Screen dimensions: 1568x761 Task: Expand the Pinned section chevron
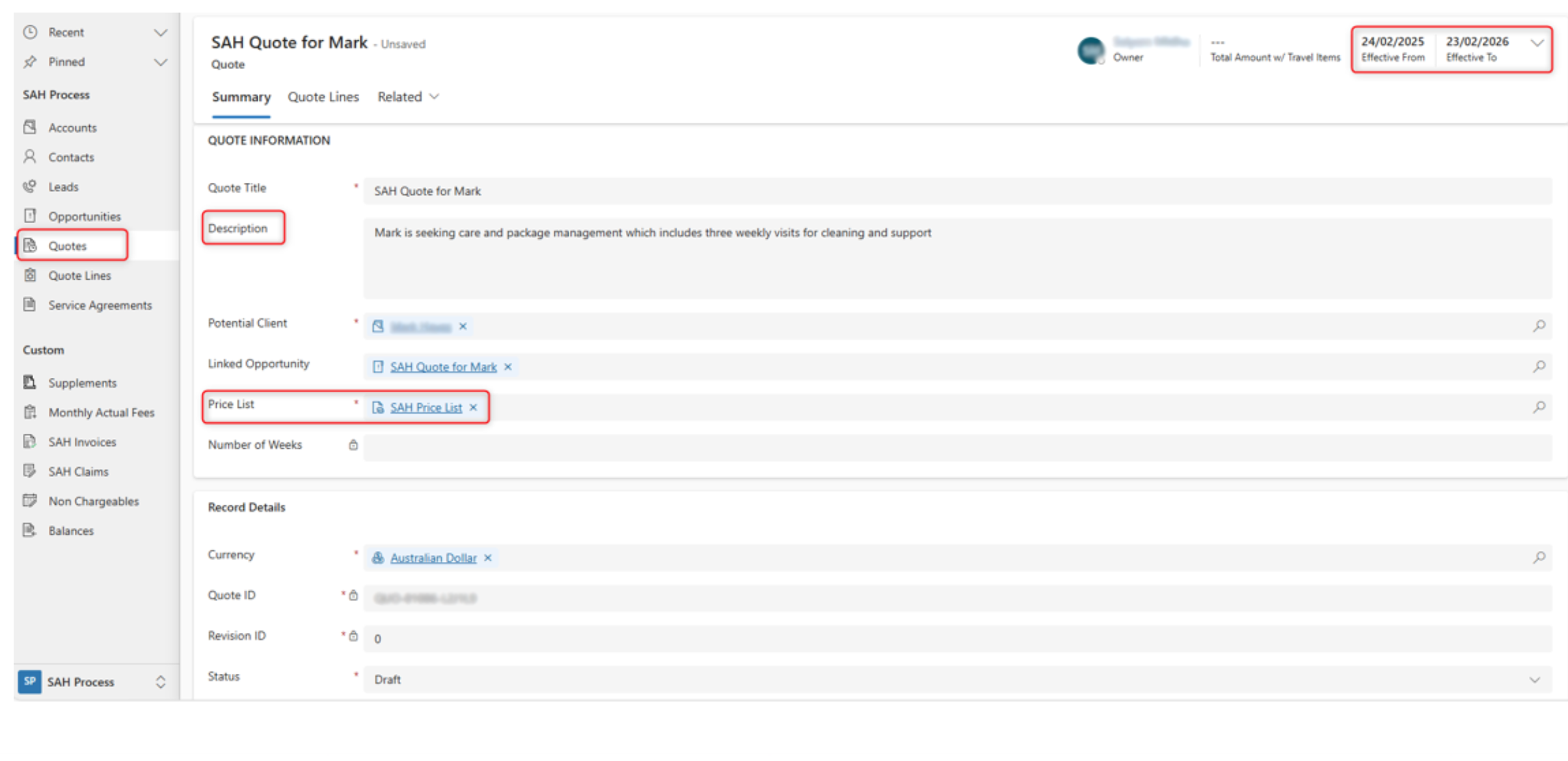[160, 62]
